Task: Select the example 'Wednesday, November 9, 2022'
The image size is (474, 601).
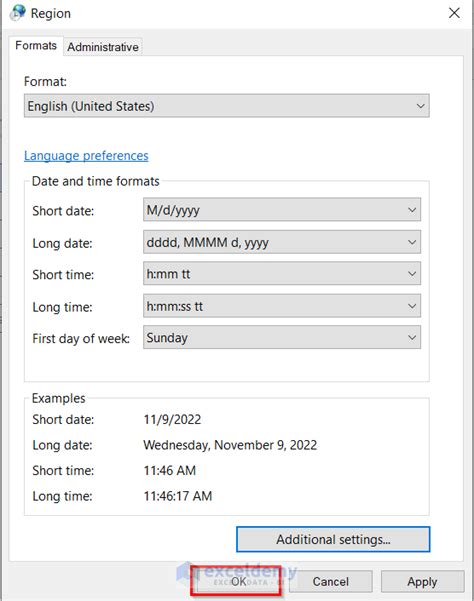Action: pos(230,445)
